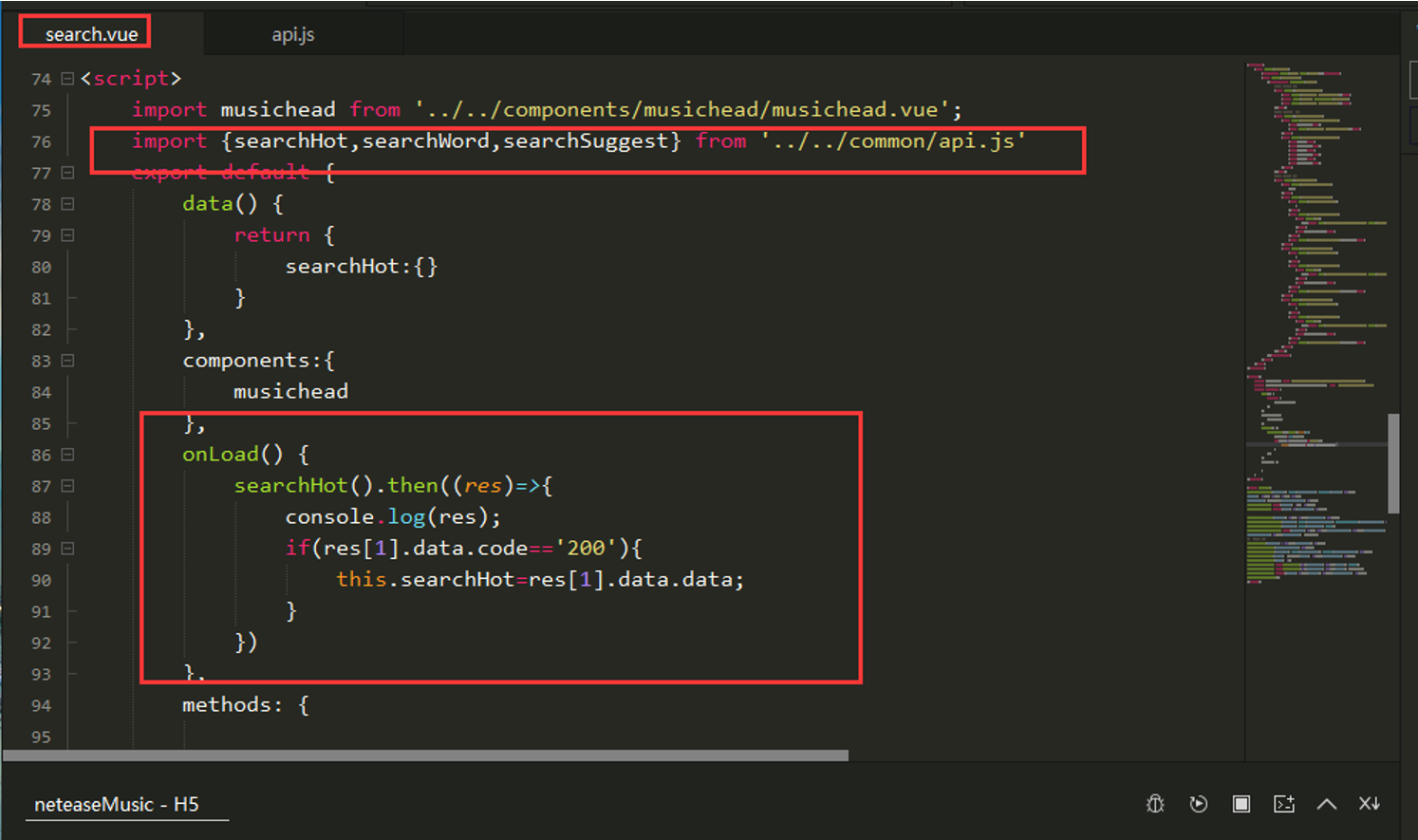Click 'this' keyword on line 90

361,580
